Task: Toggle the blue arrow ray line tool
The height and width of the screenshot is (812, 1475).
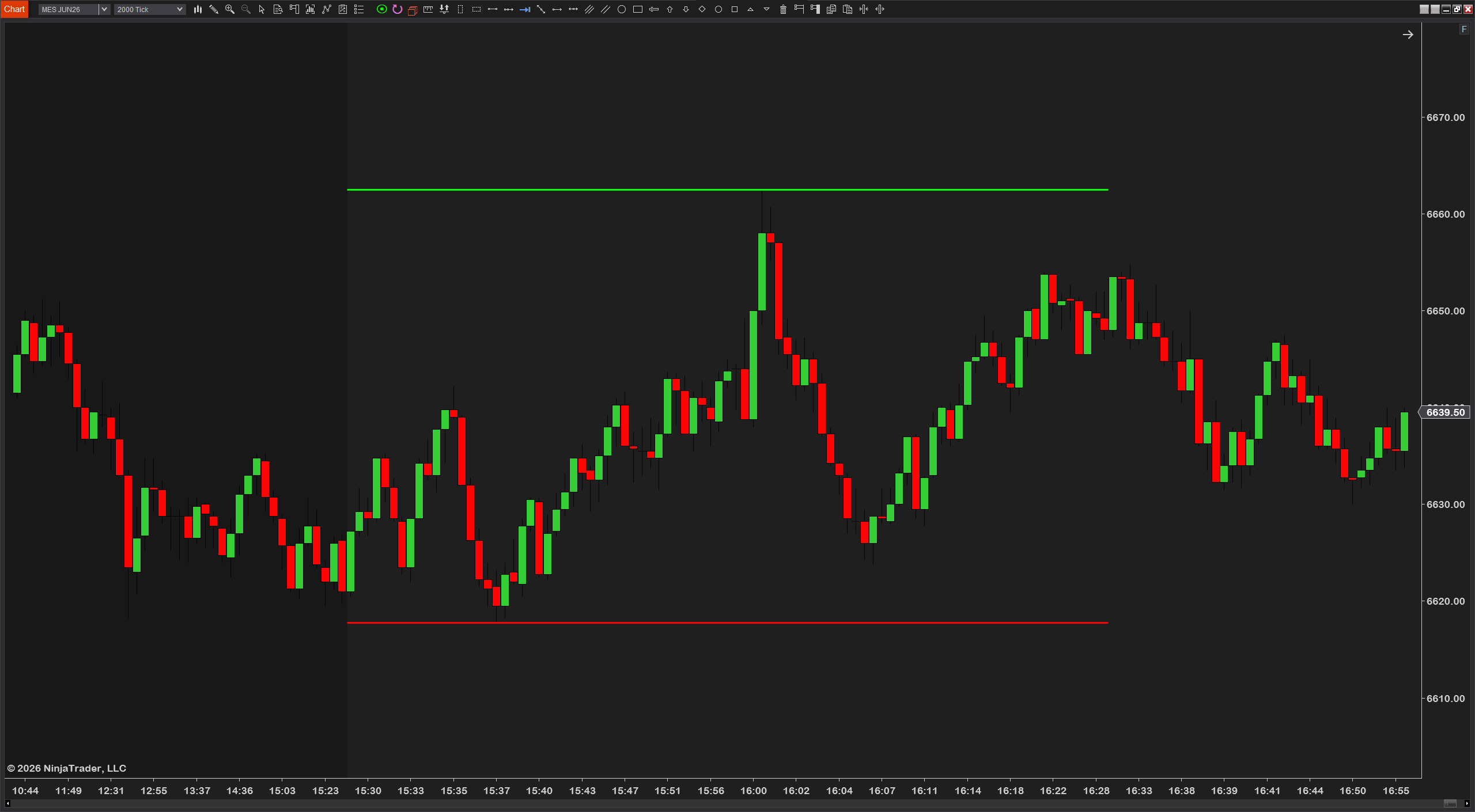Action: coord(525,9)
